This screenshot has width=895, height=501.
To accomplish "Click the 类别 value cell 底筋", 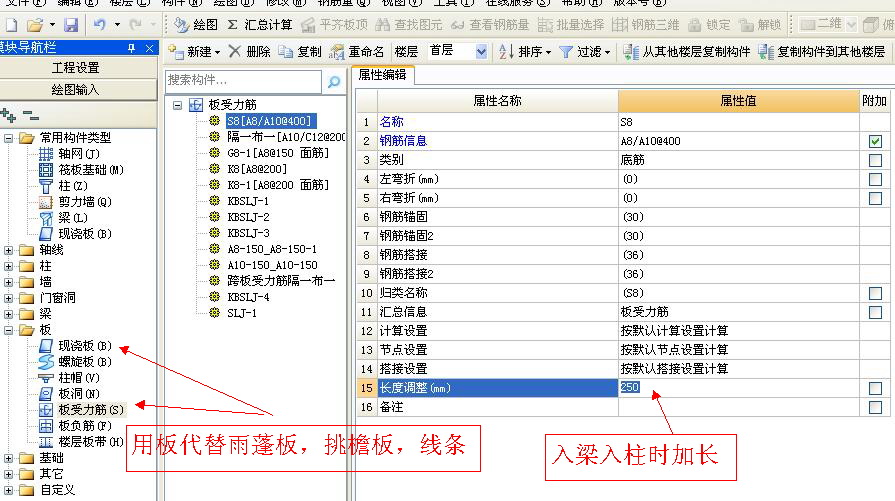I will [738, 160].
